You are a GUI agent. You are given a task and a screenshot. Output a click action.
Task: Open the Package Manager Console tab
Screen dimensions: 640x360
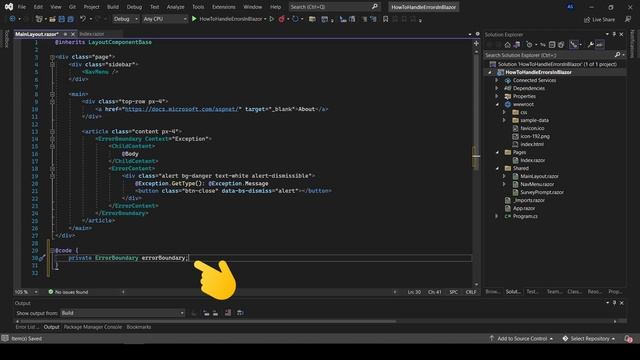point(93,327)
